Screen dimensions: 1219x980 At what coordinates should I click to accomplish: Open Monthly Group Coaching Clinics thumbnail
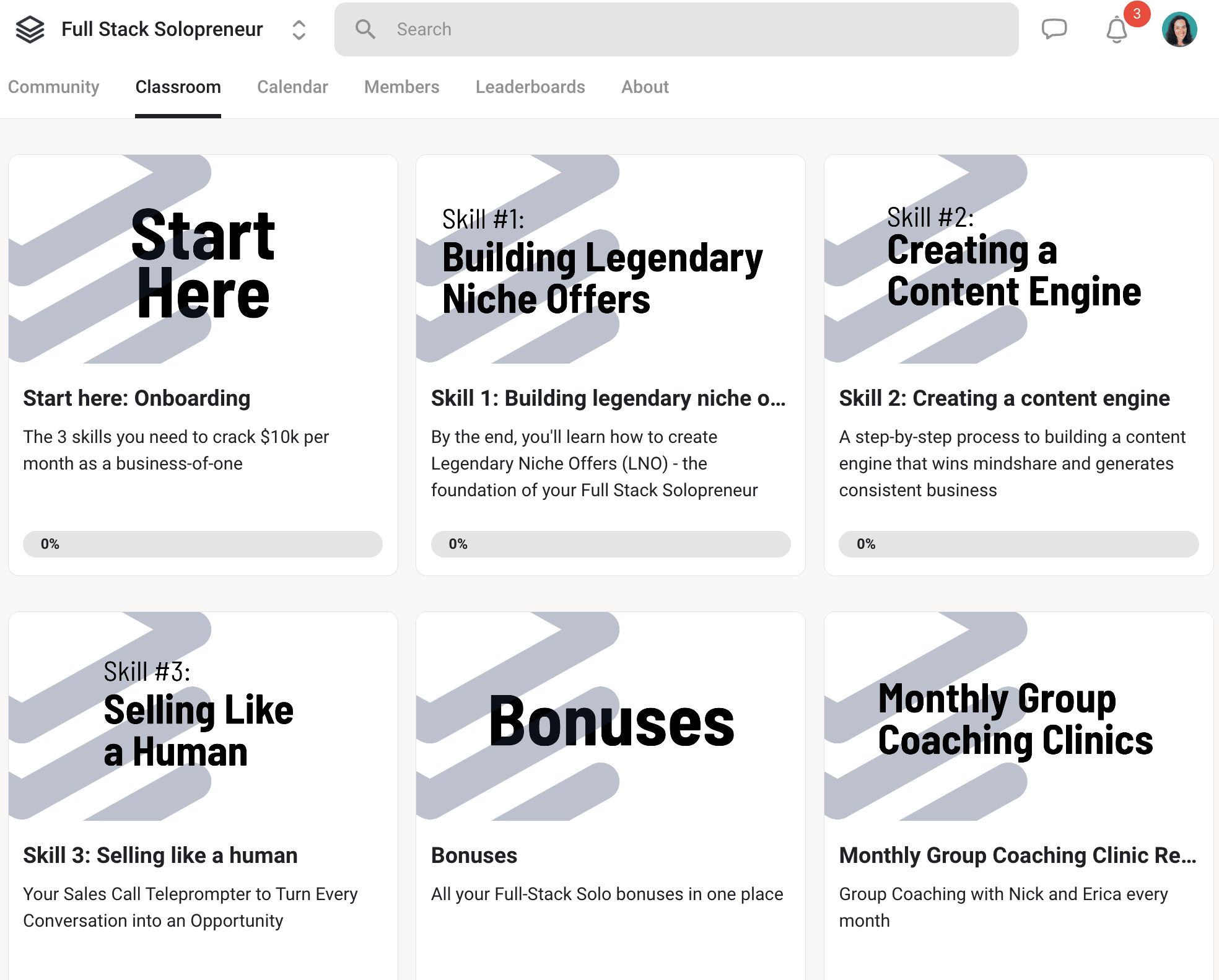pos(1018,716)
